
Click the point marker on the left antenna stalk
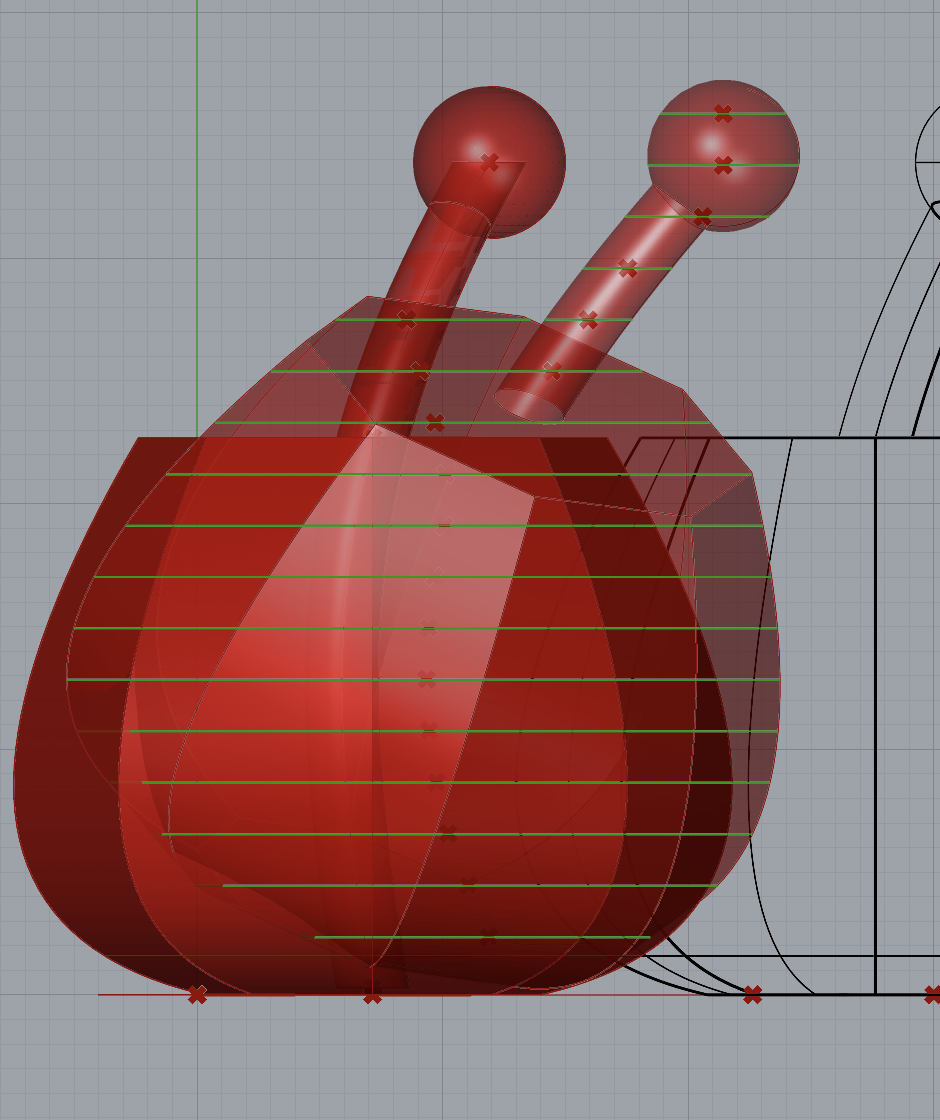click(406, 319)
